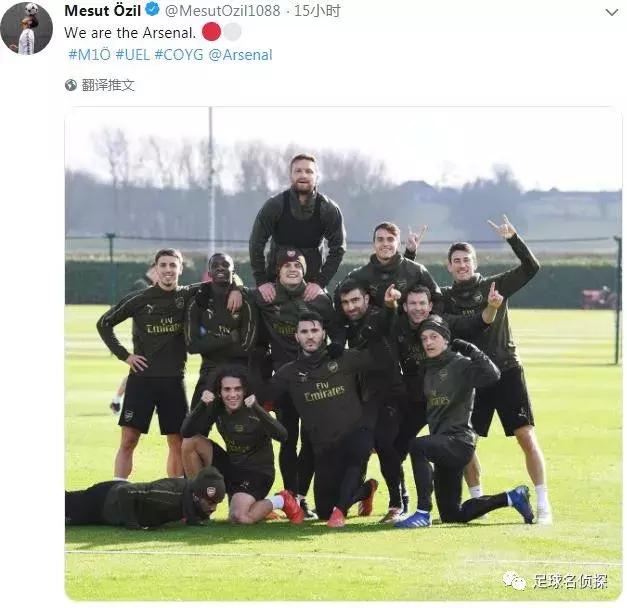Click the WeChat logo in the photo watermark
The height and width of the screenshot is (608, 627).
click(x=515, y=581)
